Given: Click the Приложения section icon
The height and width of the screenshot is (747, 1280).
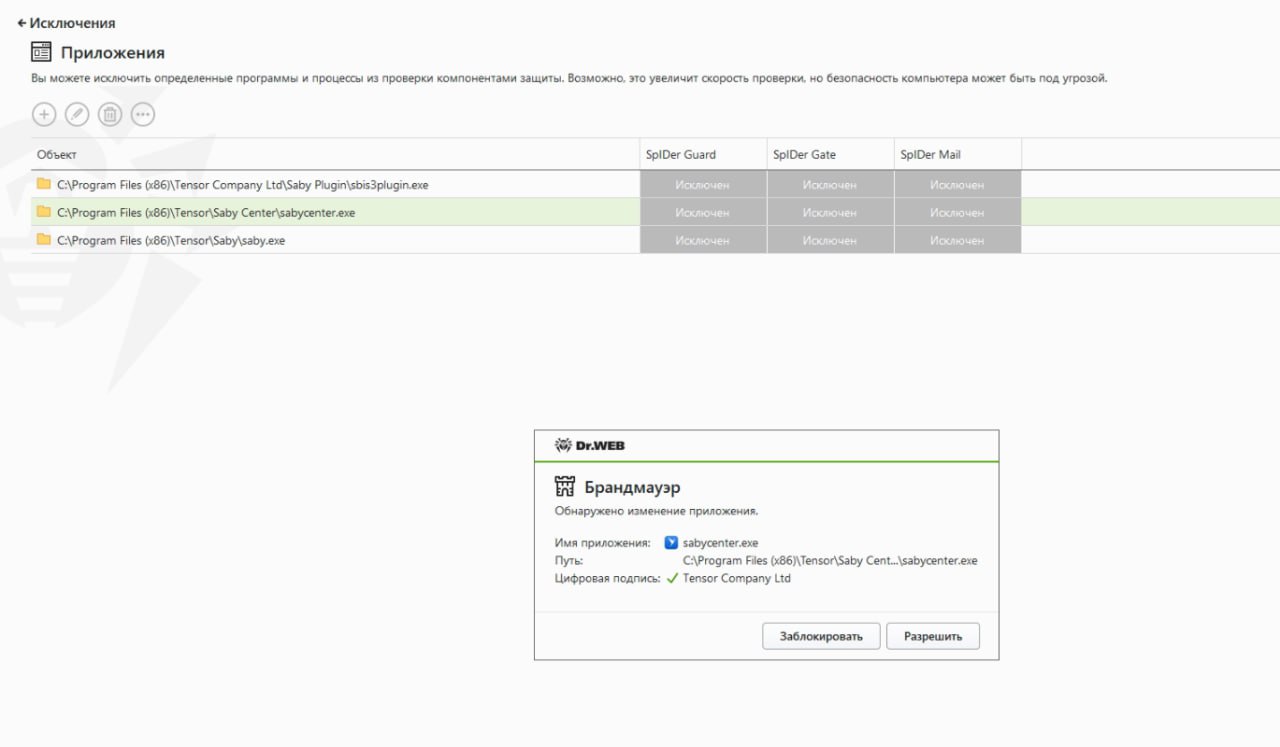Looking at the screenshot, I should [x=41, y=52].
